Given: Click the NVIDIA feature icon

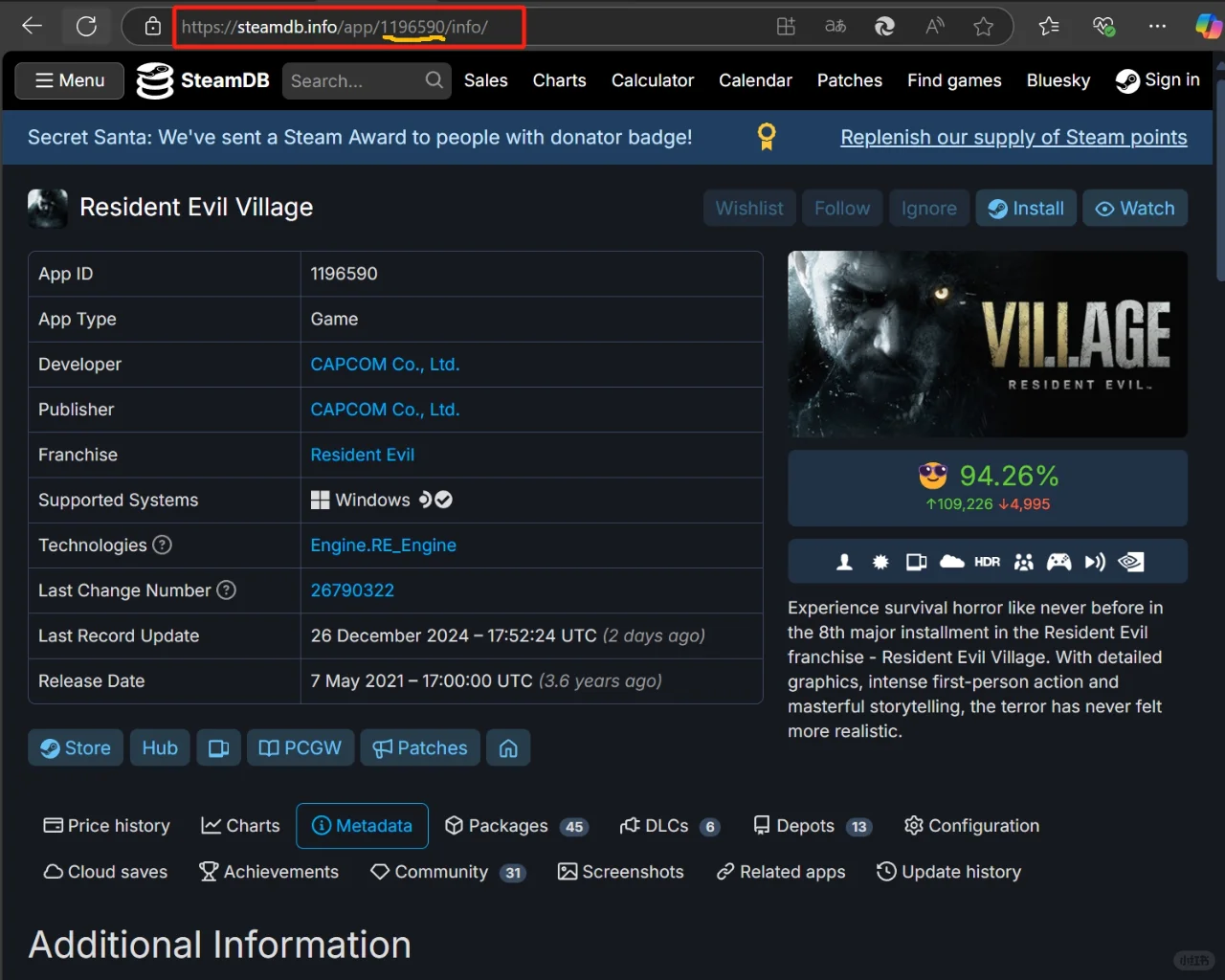Looking at the screenshot, I should [1131, 562].
